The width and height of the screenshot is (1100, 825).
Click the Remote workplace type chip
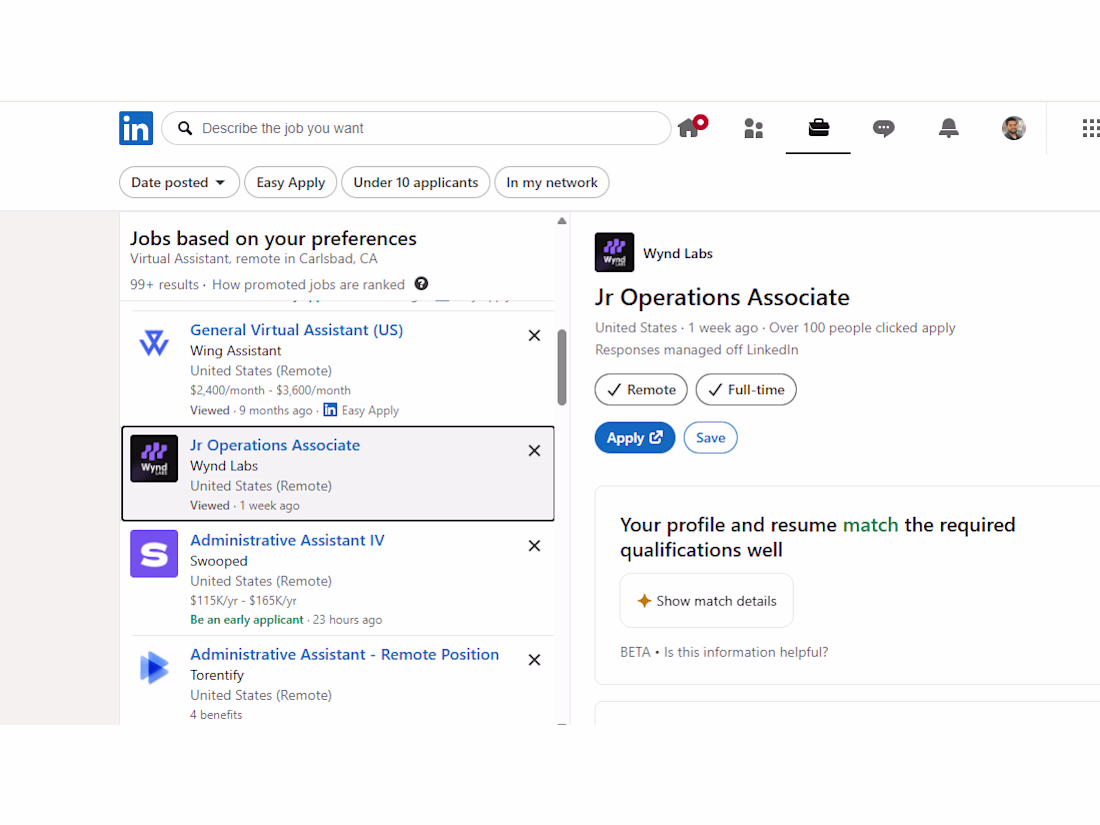click(641, 389)
